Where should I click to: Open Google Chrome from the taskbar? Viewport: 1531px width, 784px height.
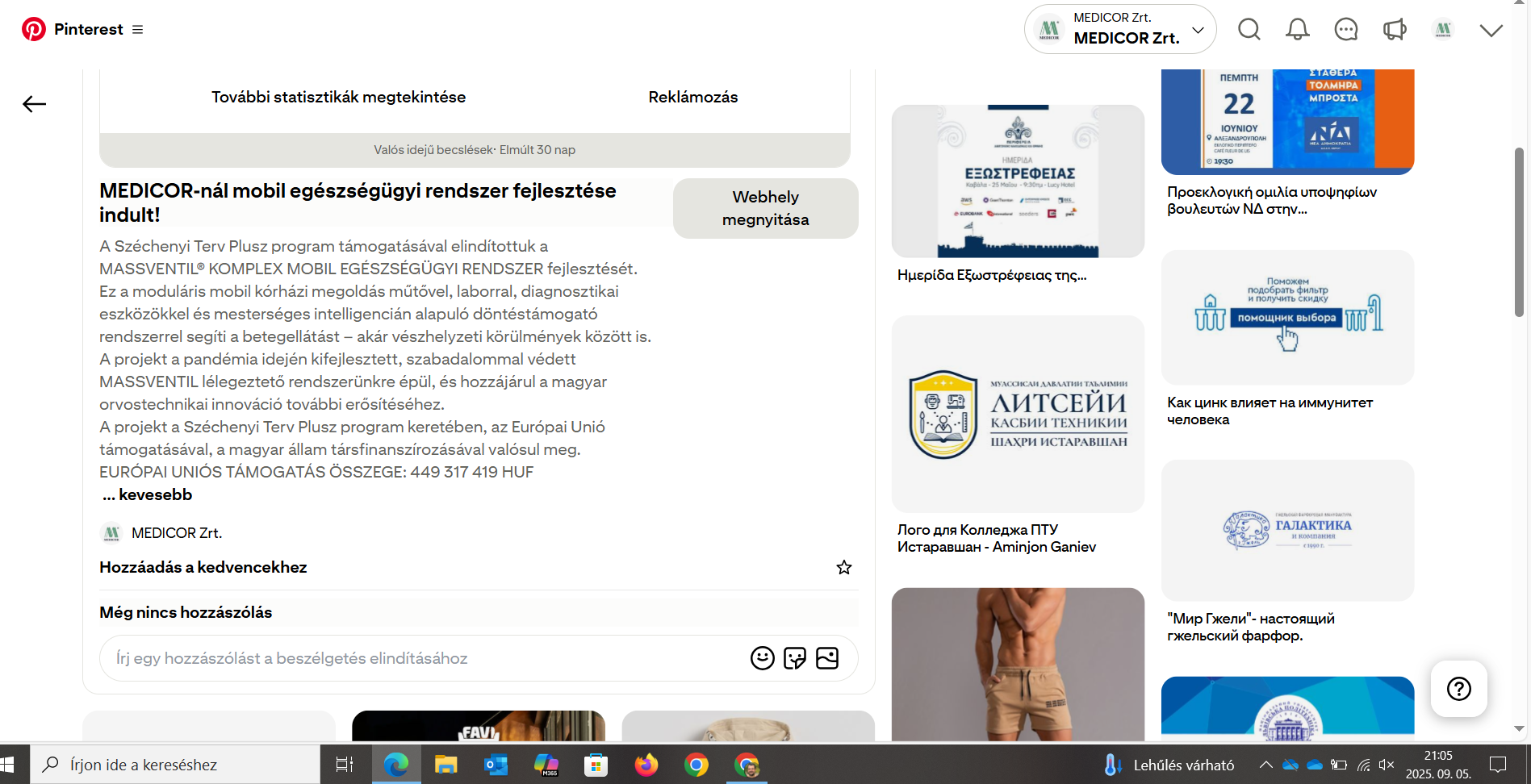pos(696,765)
